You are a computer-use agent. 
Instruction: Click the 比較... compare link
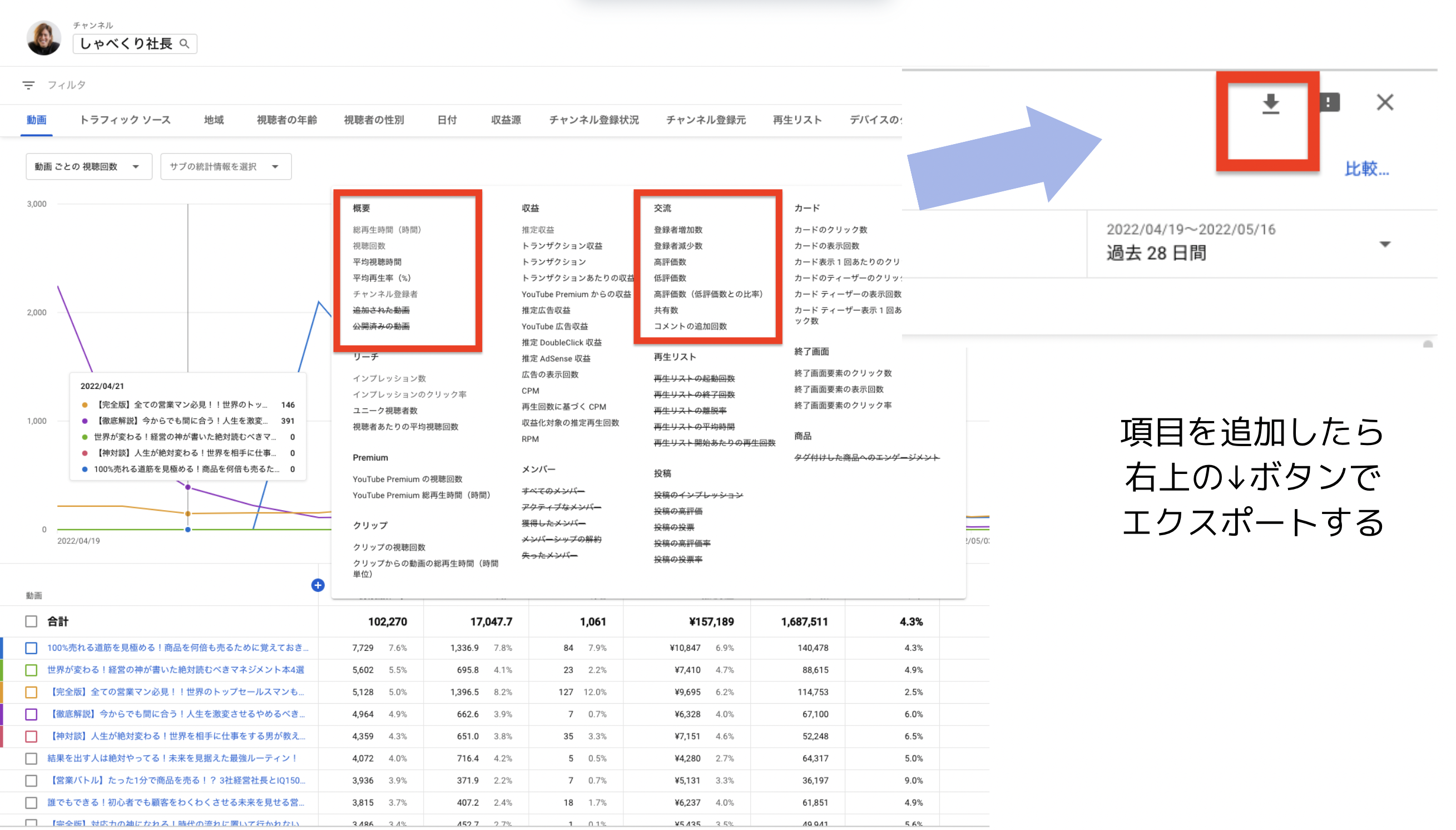(x=1366, y=169)
